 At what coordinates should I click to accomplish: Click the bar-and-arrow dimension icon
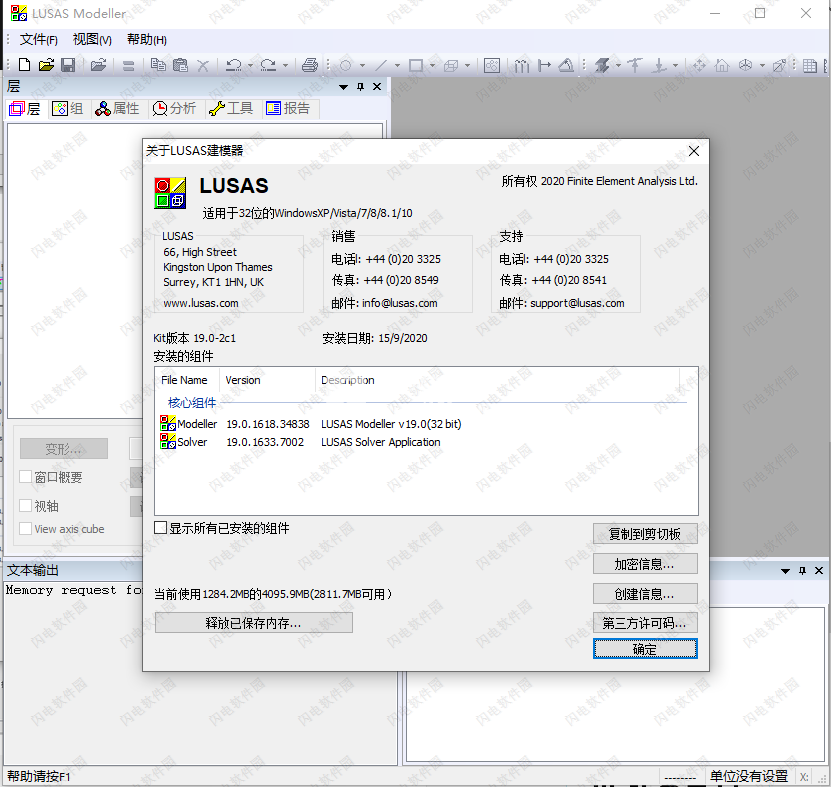tap(544, 65)
